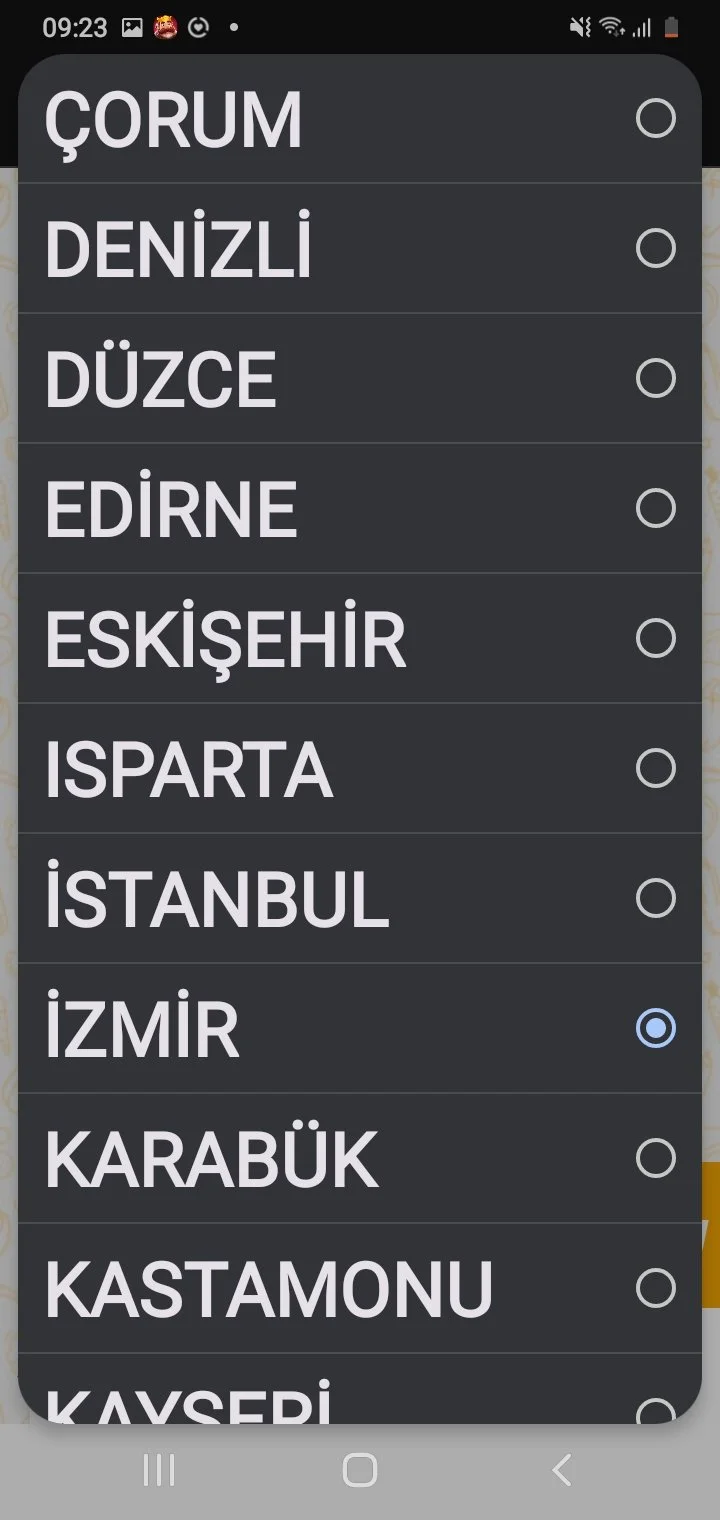Tap the ÇORUM city label
Viewport: 720px width, 1520px height.
pos(173,121)
